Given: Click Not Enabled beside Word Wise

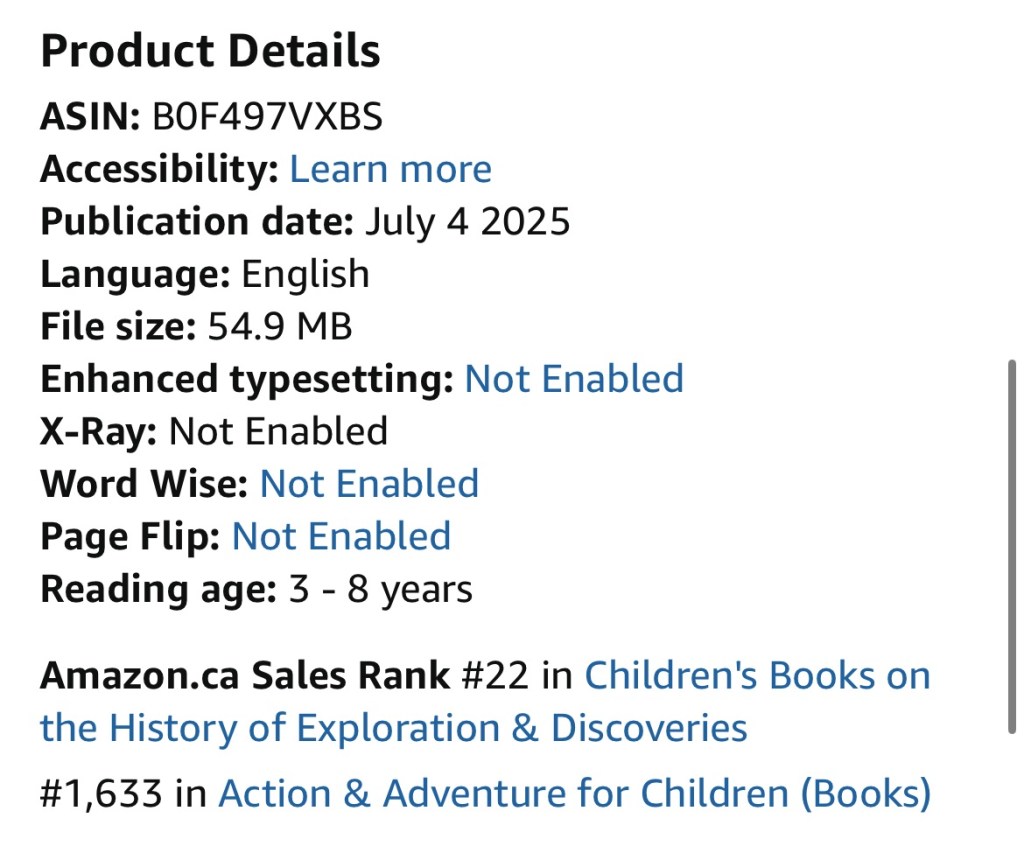Looking at the screenshot, I should click(369, 484).
